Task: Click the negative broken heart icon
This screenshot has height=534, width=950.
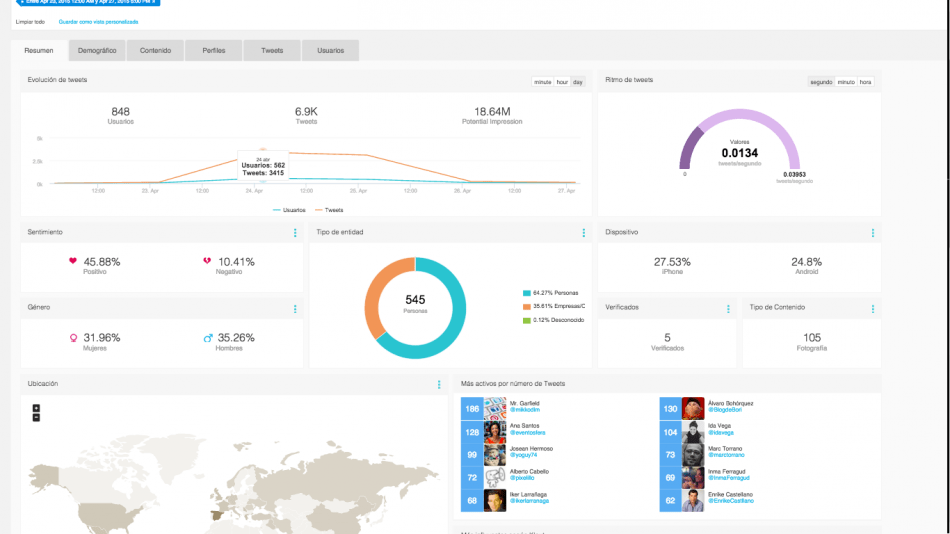Action: tap(207, 261)
